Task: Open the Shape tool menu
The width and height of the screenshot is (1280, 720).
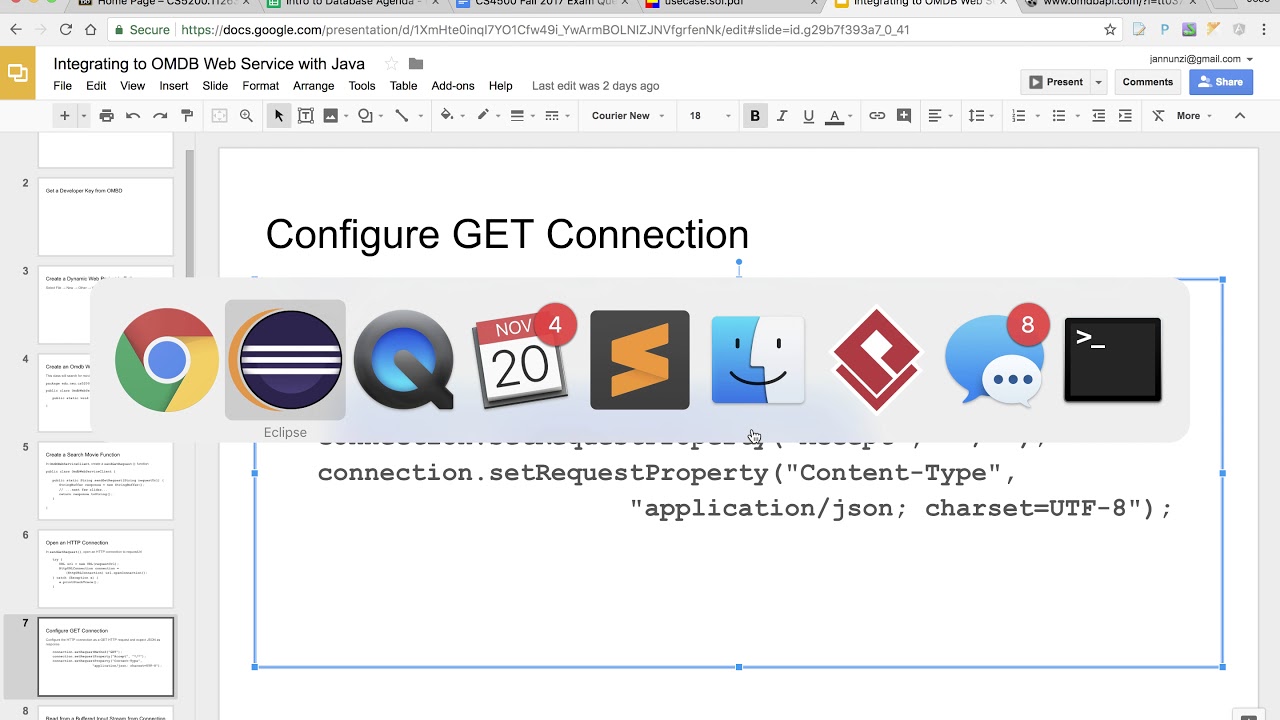Action: 370,116
